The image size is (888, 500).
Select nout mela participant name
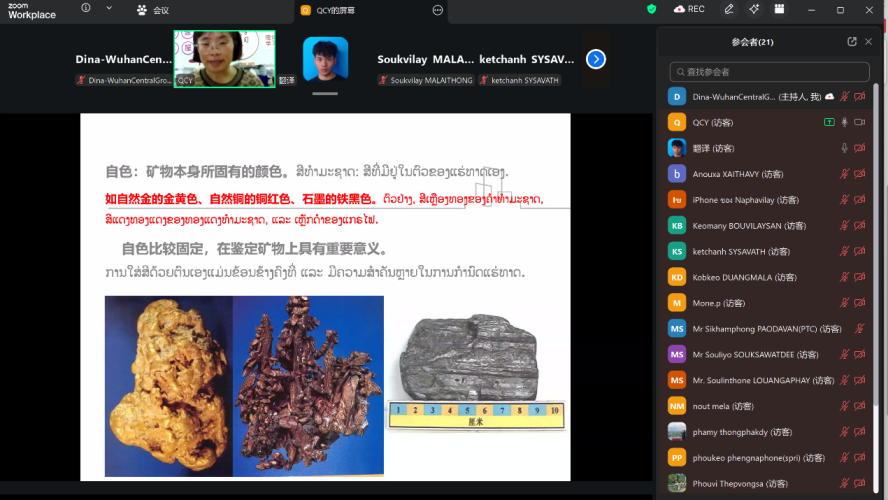[x=723, y=406]
